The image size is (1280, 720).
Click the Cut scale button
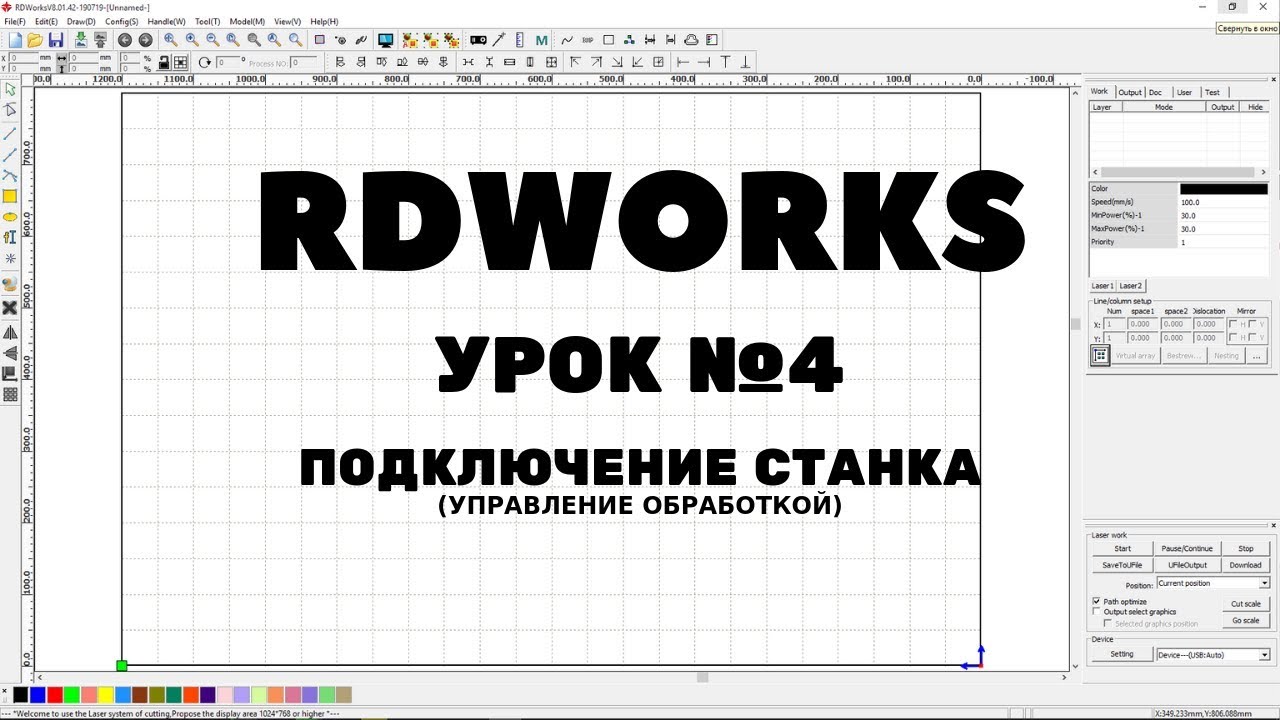pyautogui.click(x=1245, y=604)
